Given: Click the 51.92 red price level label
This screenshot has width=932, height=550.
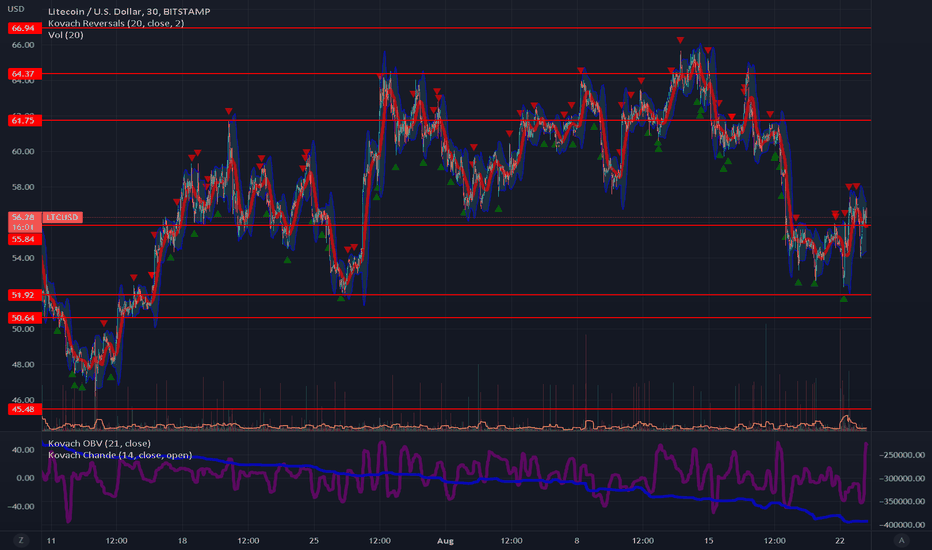Looking at the screenshot, I should (x=24, y=295).
